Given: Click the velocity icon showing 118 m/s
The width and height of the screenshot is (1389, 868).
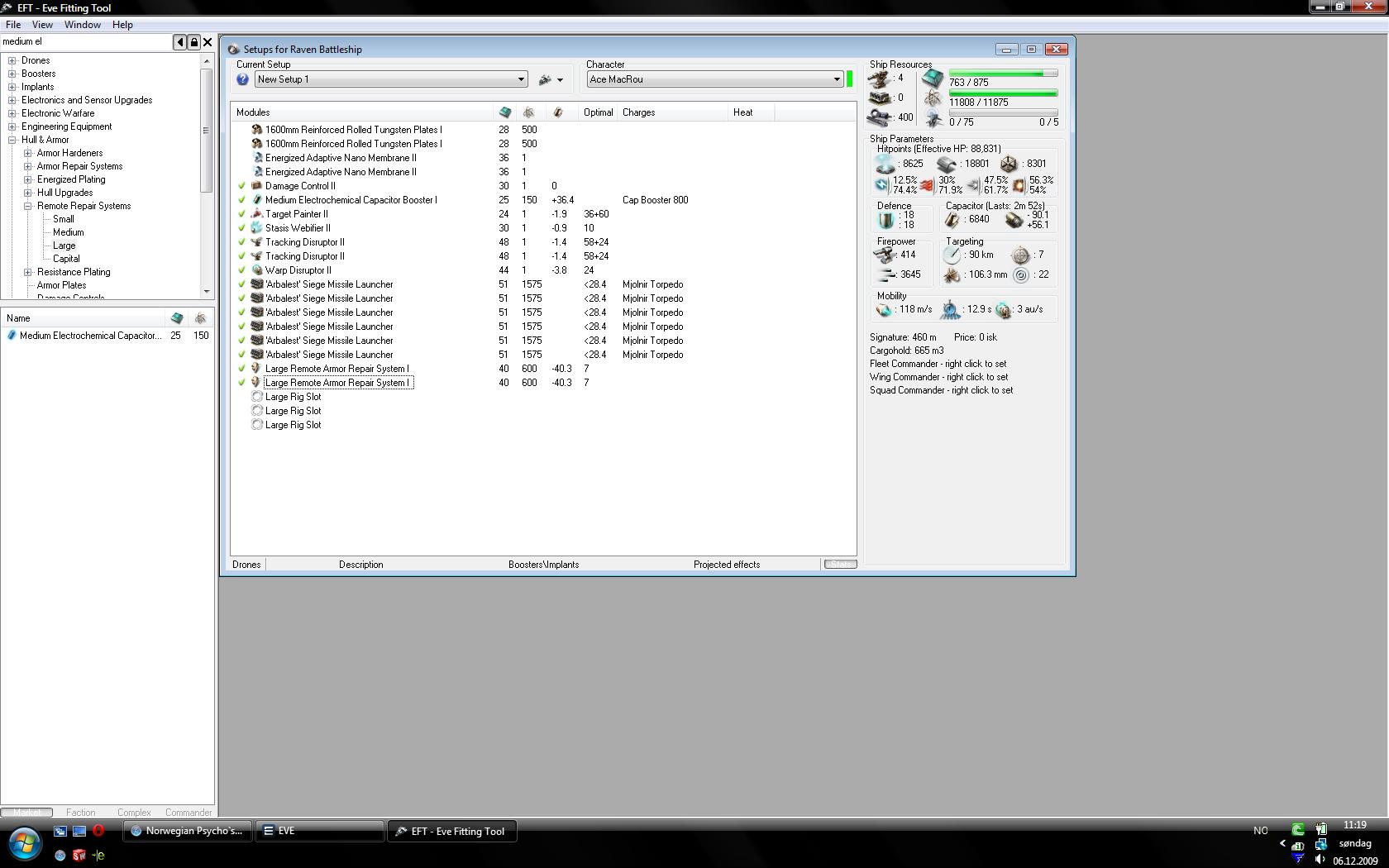Looking at the screenshot, I should pos(885,310).
